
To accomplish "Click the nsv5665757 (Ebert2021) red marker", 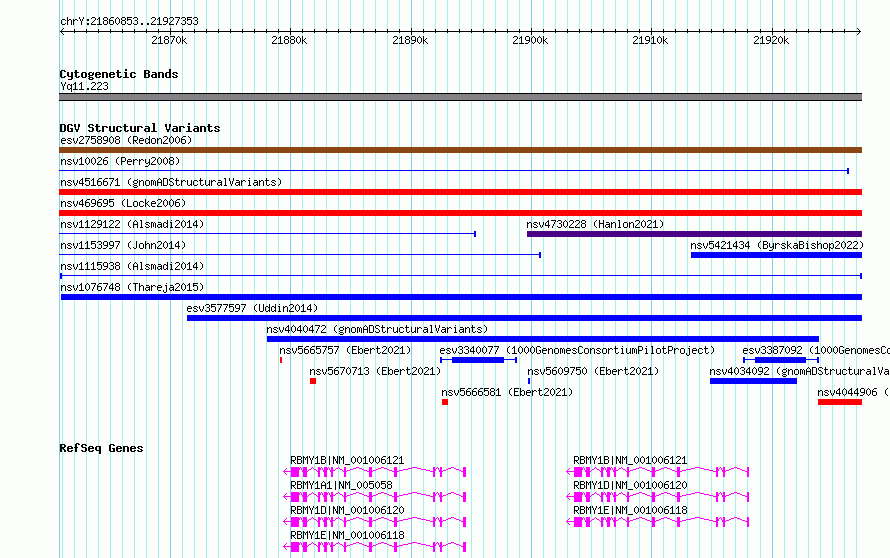I will (x=281, y=360).
